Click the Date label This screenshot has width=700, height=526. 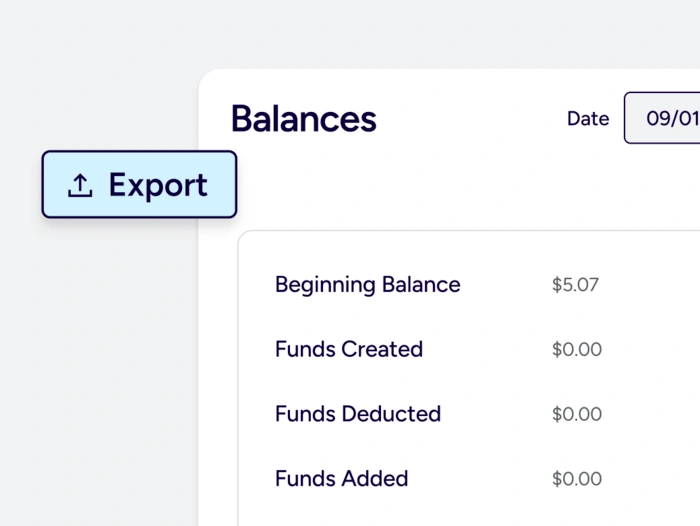click(x=588, y=119)
